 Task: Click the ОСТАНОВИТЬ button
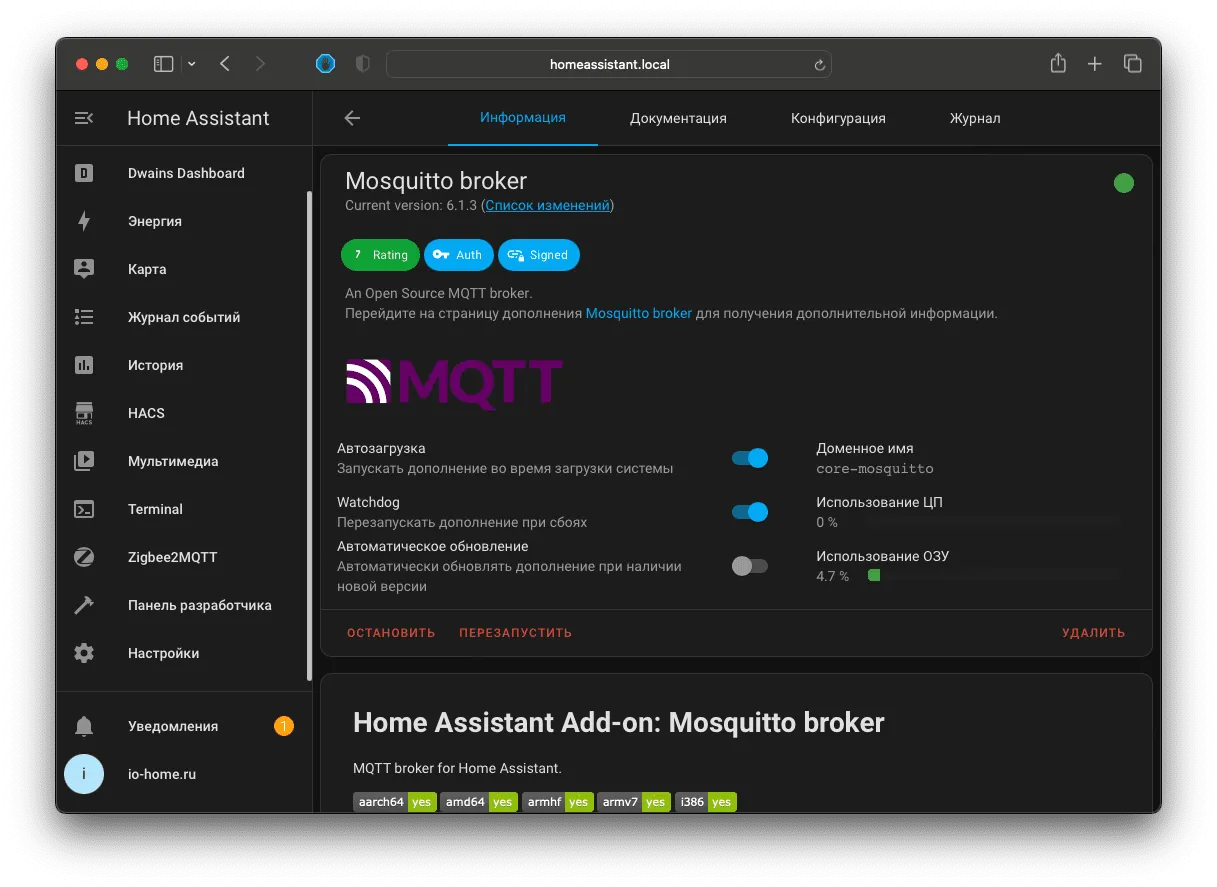tap(391, 633)
